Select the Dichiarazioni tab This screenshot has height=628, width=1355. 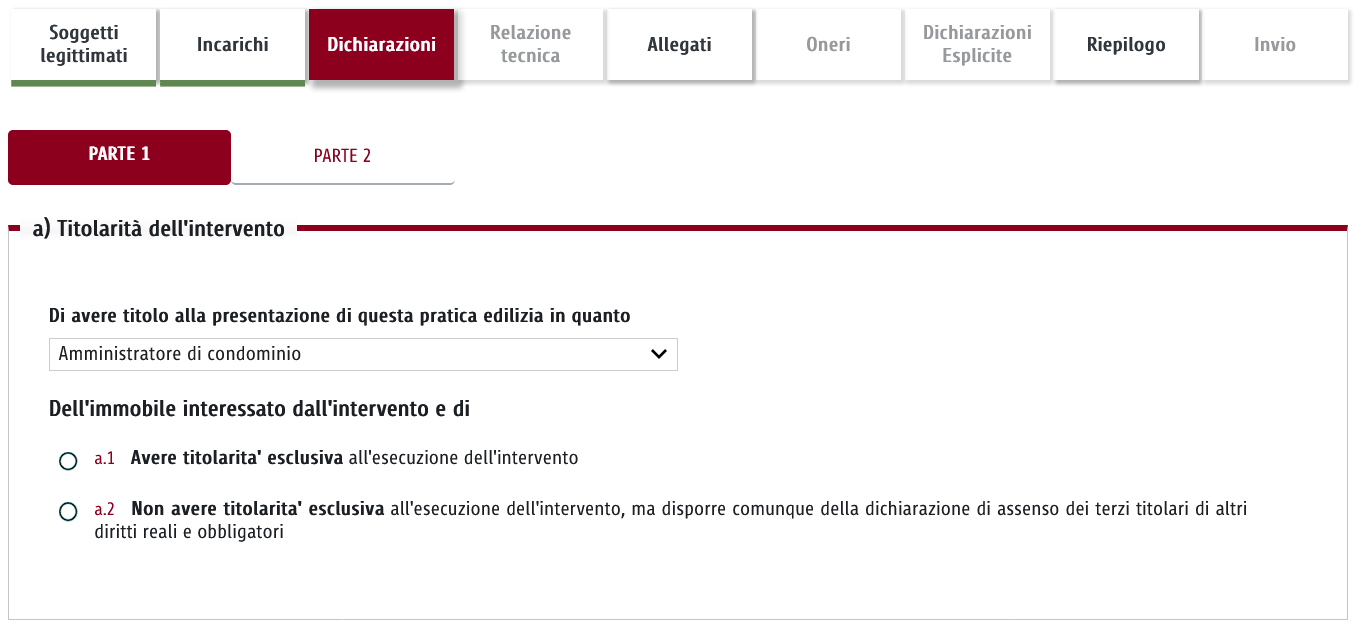[381, 45]
